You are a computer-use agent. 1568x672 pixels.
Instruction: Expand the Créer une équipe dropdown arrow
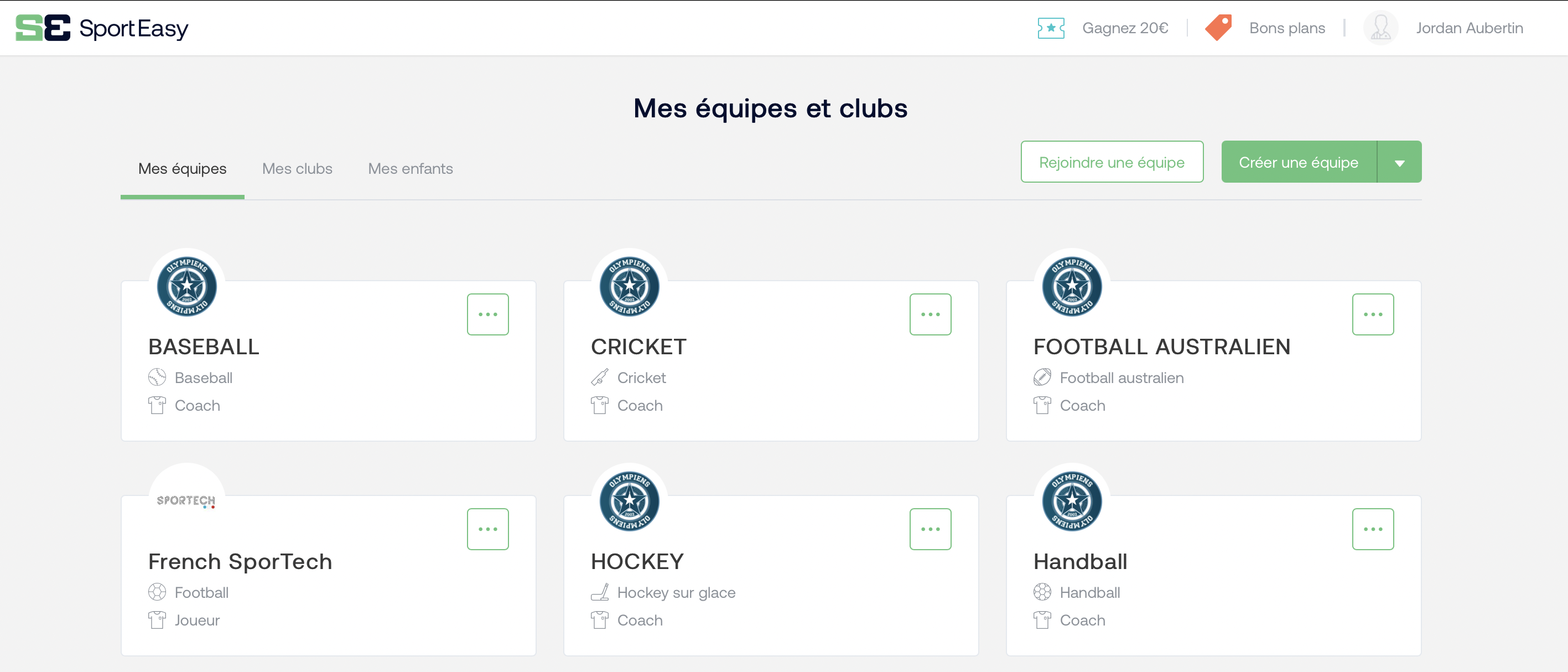tap(1399, 162)
